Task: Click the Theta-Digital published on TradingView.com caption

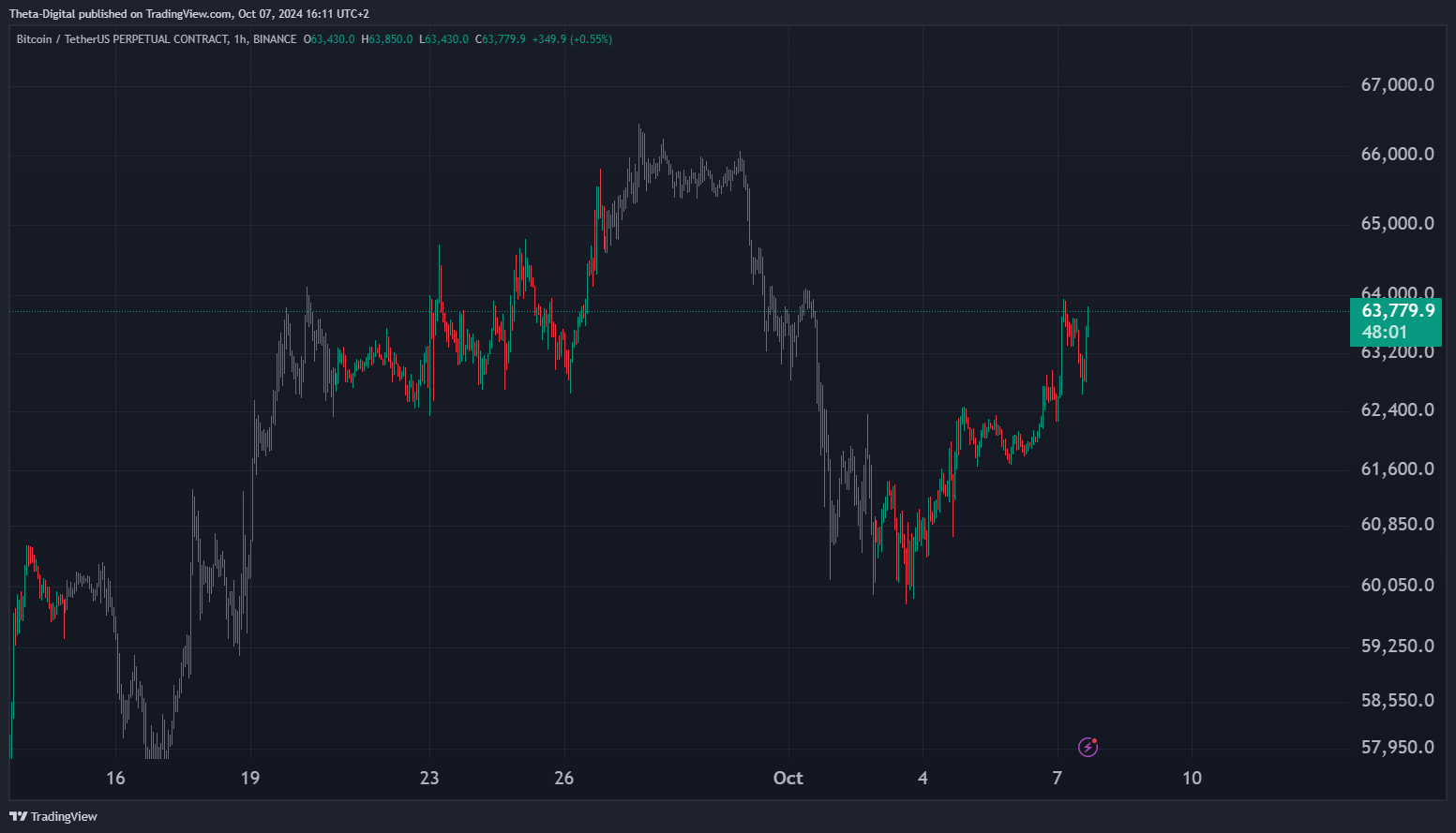Action: [x=189, y=14]
